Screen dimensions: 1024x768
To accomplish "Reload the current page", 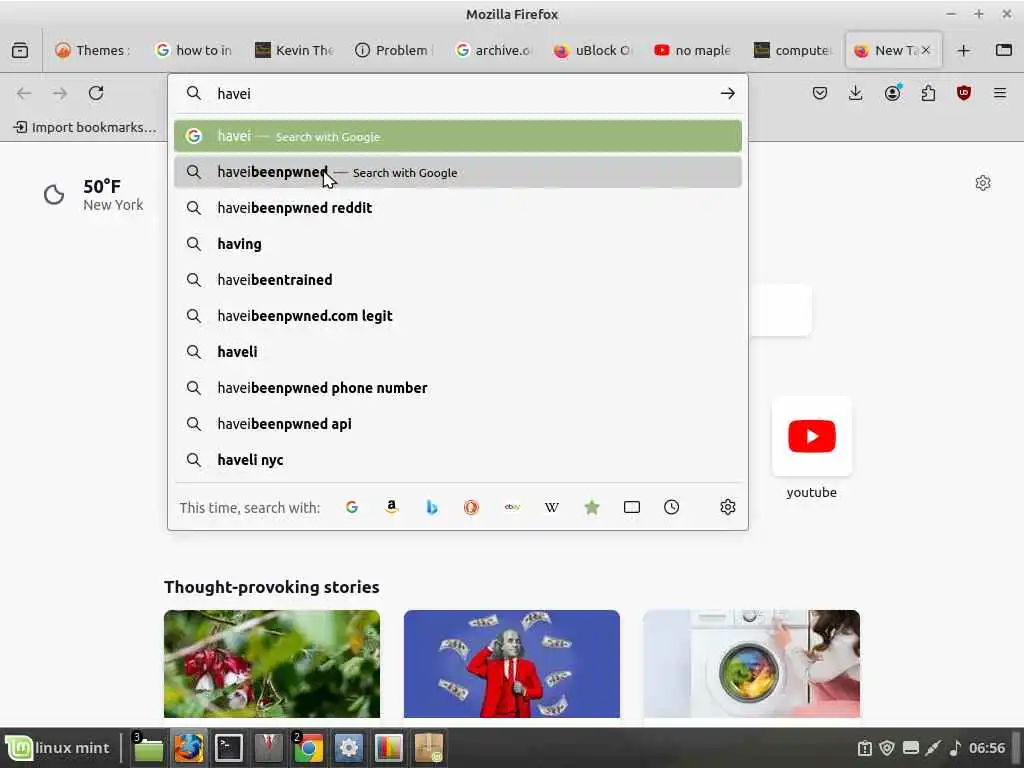I will pos(96,93).
